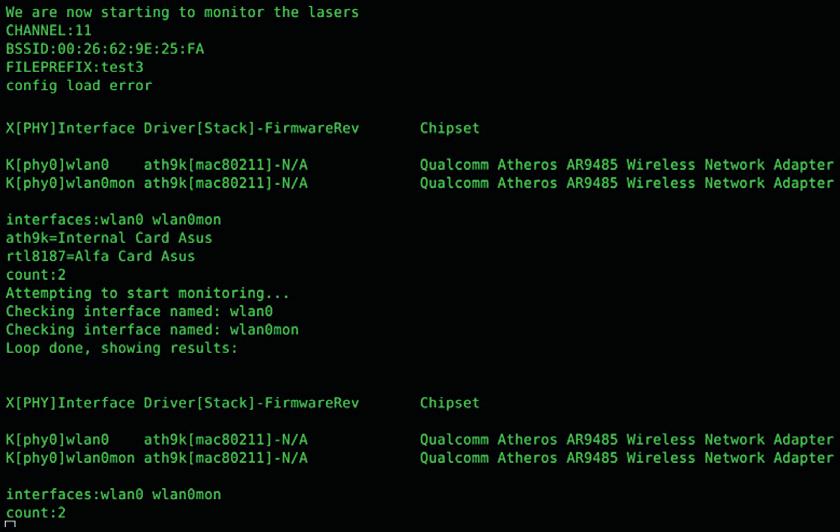Viewport: 840px width, 532px height.
Task: Click 'Checking interface named: wlan0mon' line
Action: tap(152, 329)
